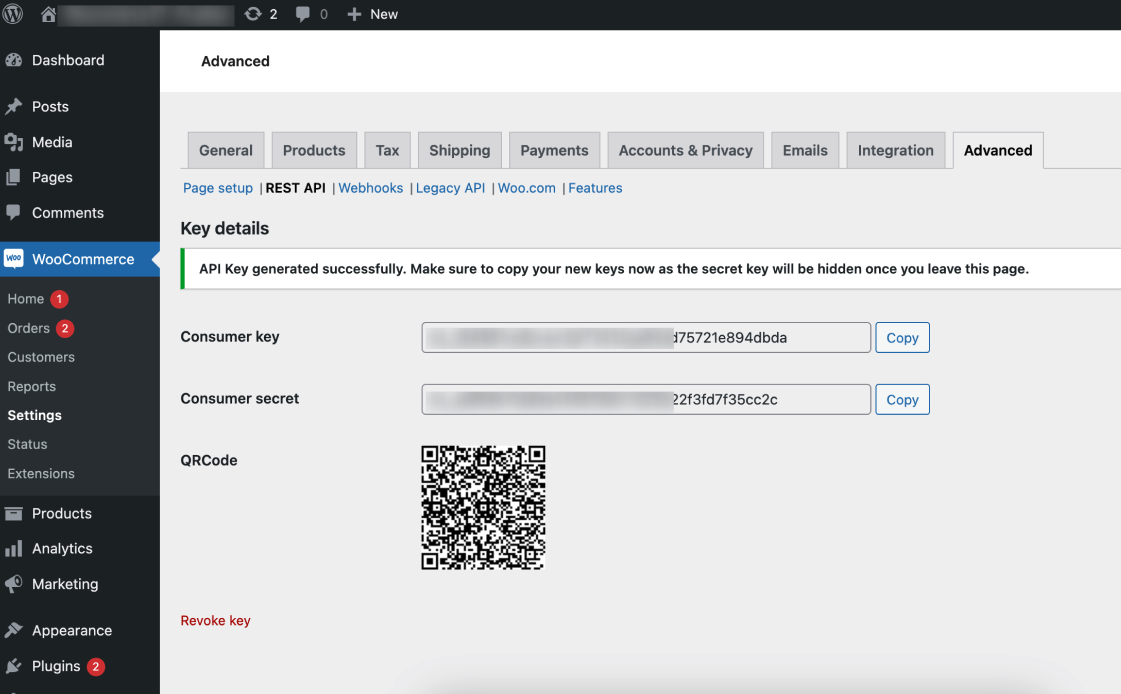1121x694 pixels.
Task: Click the Analytics bar chart icon
Action: point(14,548)
